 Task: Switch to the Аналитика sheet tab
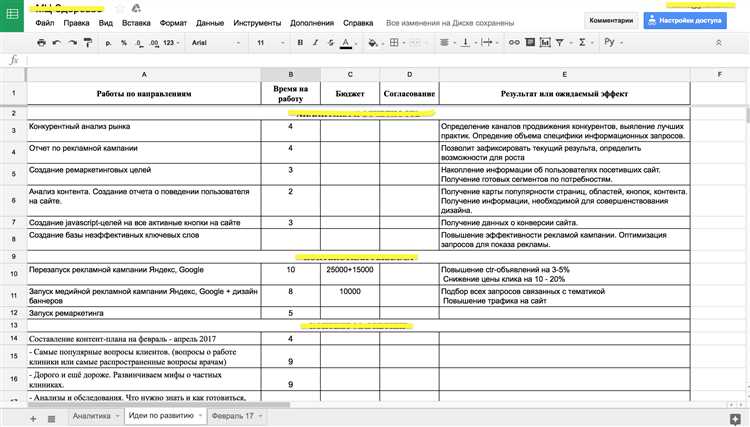tap(91, 414)
